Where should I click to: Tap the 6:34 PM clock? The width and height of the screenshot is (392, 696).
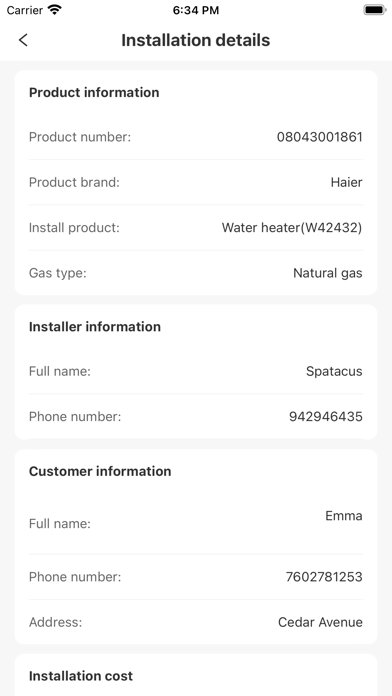tap(196, 10)
